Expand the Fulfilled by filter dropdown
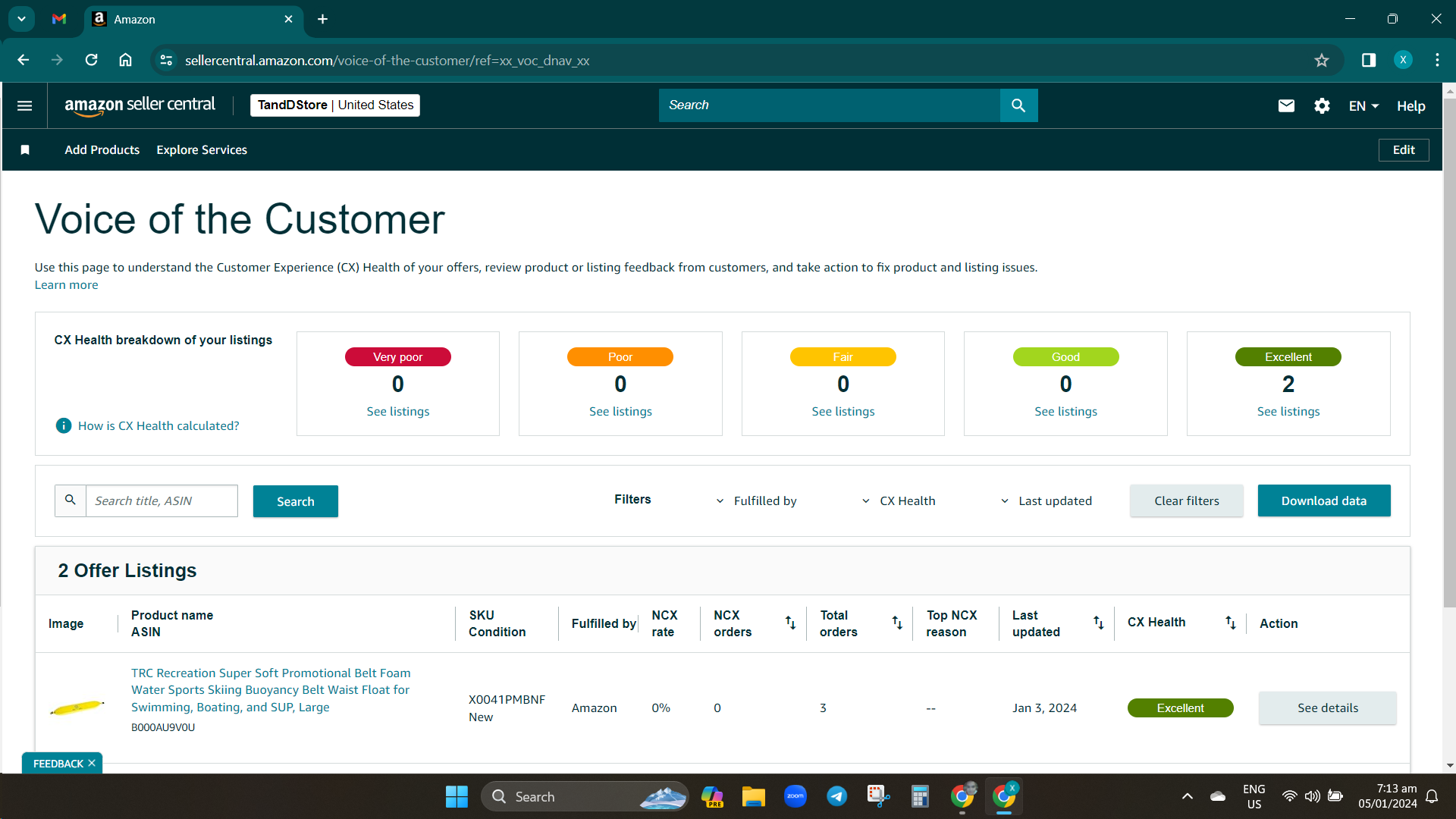 point(756,501)
